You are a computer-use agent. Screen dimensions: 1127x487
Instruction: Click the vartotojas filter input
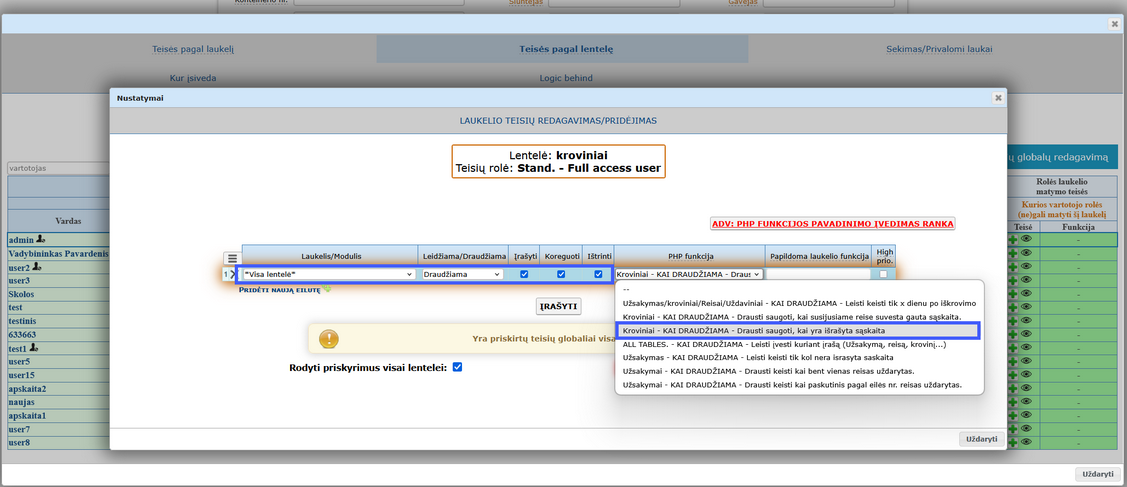point(58,168)
